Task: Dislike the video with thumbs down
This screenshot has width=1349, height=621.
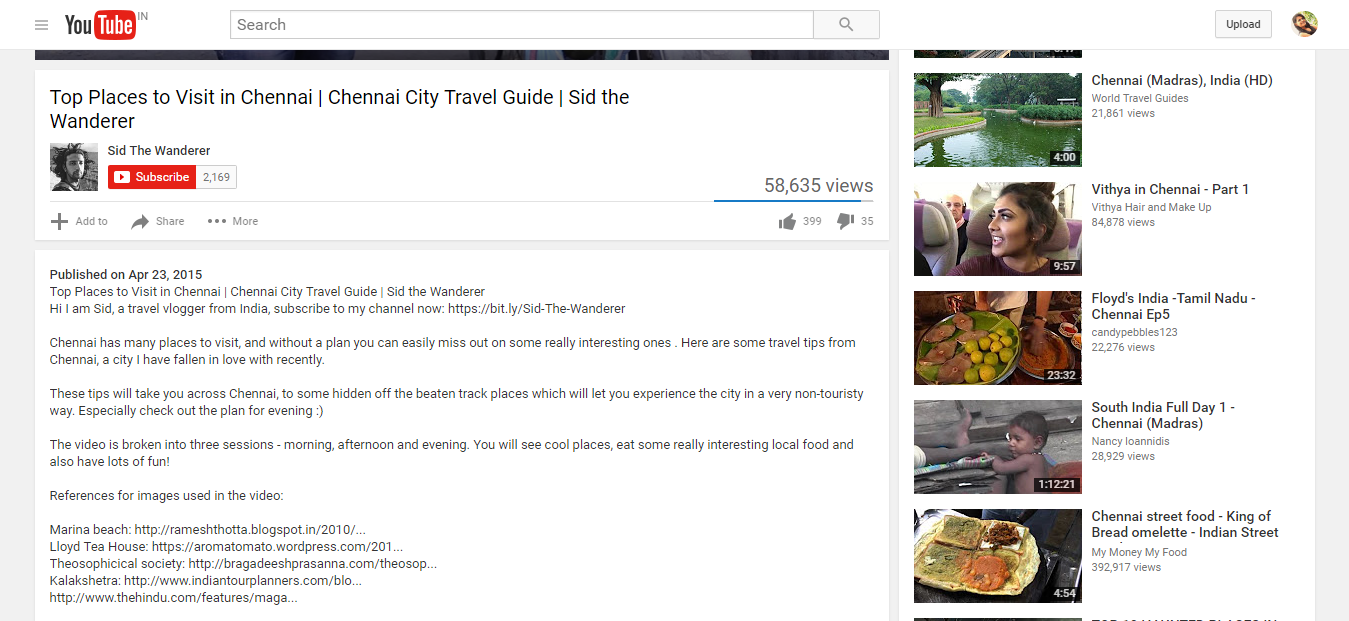Action: (x=845, y=221)
